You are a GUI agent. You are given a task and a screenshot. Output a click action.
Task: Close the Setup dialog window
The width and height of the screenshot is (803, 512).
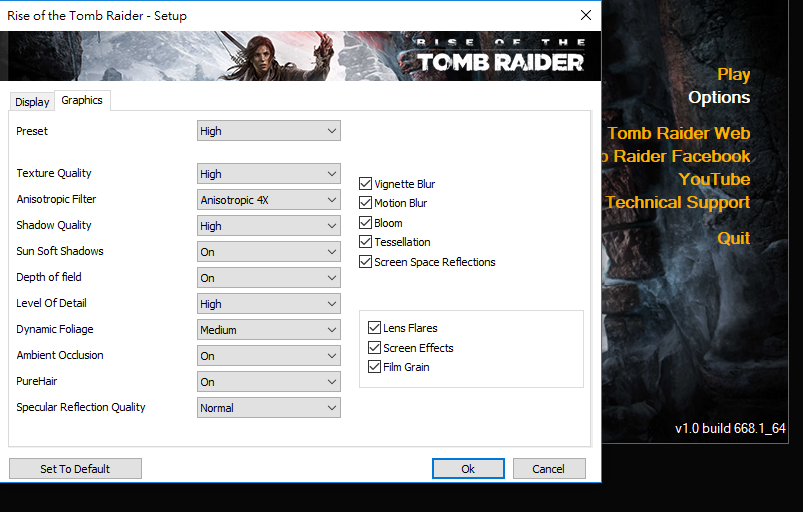tap(586, 15)
